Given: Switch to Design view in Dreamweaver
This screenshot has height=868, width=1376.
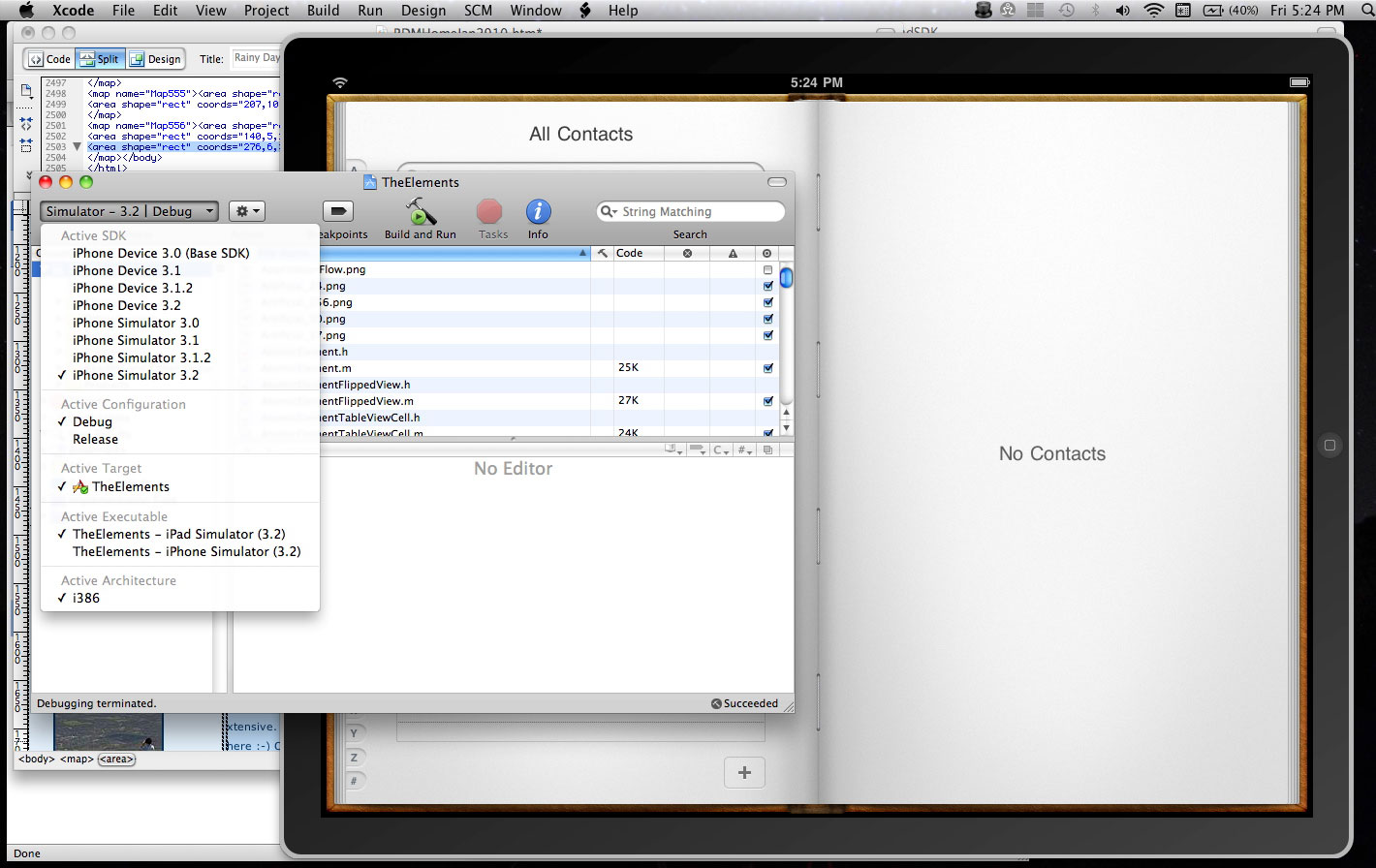Looking at the screenshot, I should click(155, 58).
